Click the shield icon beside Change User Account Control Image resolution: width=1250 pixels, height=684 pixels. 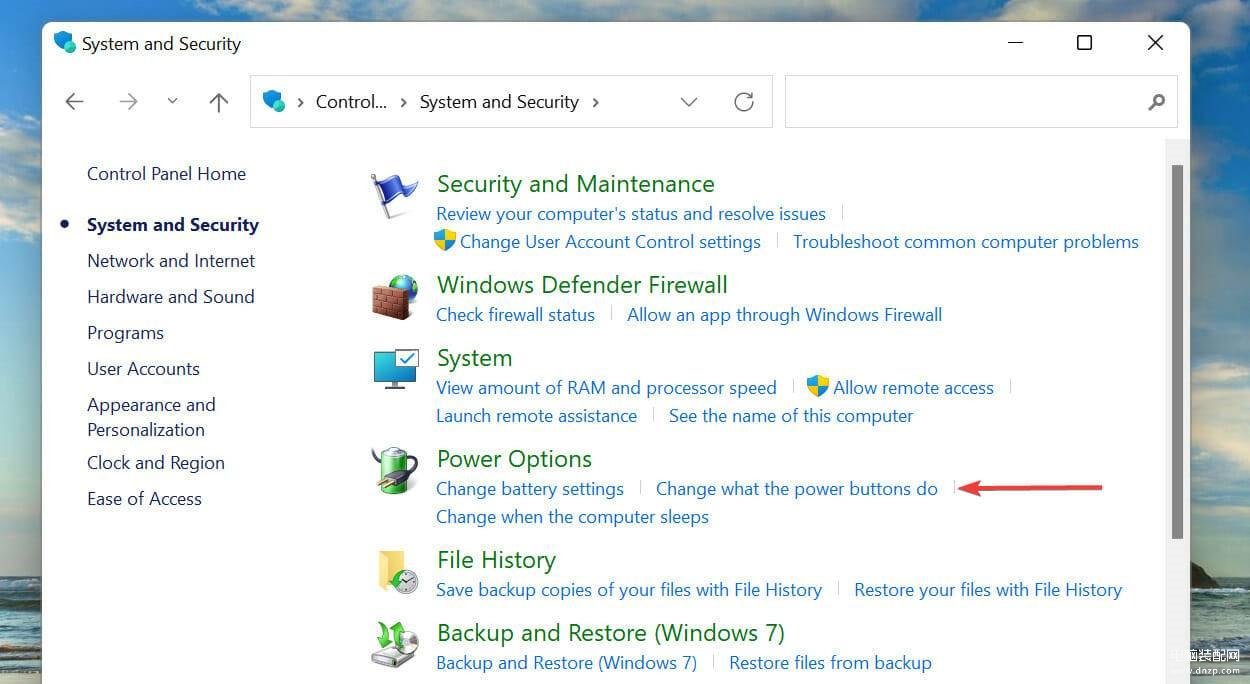tap(445, 241)
